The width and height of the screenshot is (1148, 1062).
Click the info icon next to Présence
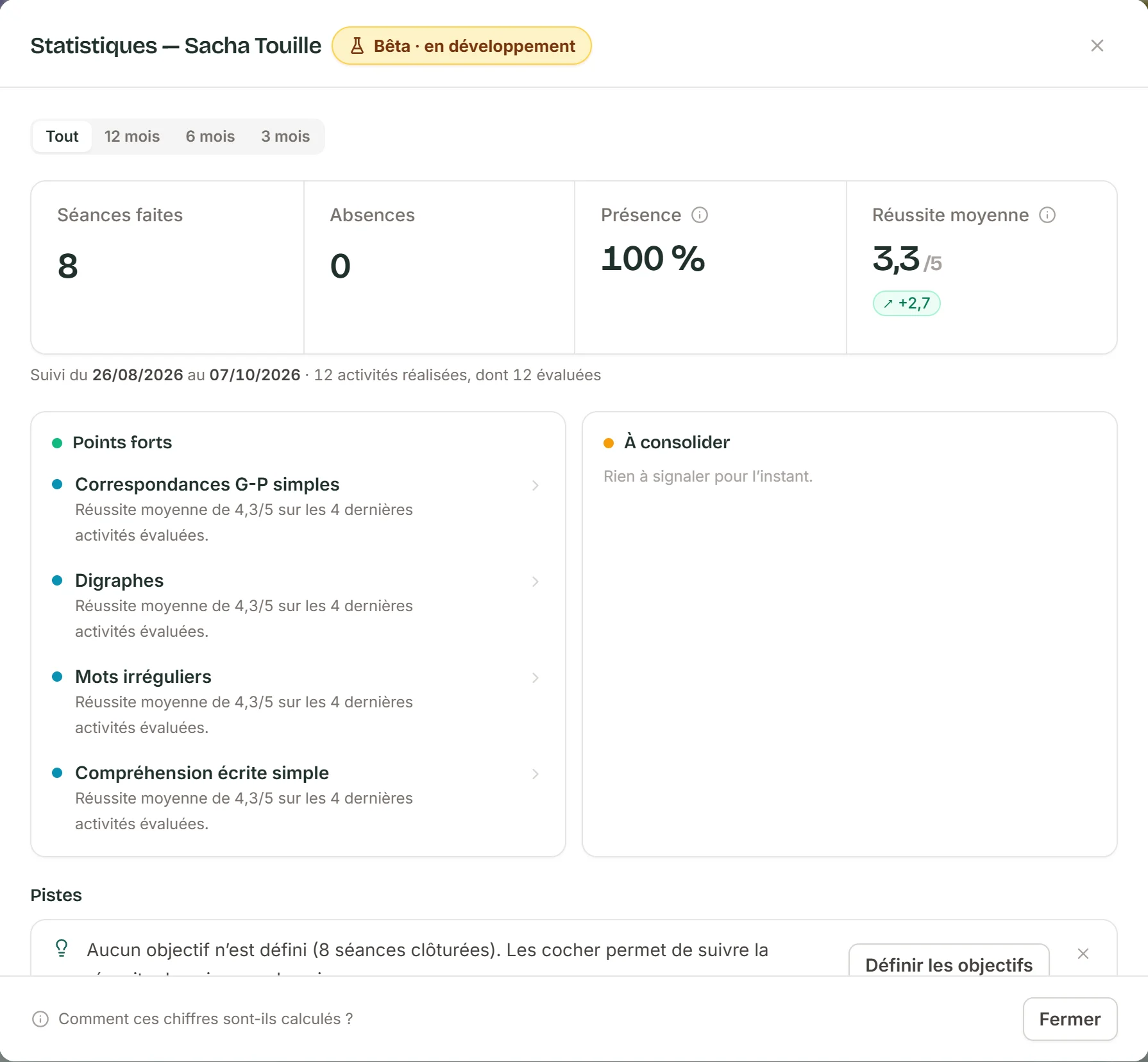[x=700, y=215]
